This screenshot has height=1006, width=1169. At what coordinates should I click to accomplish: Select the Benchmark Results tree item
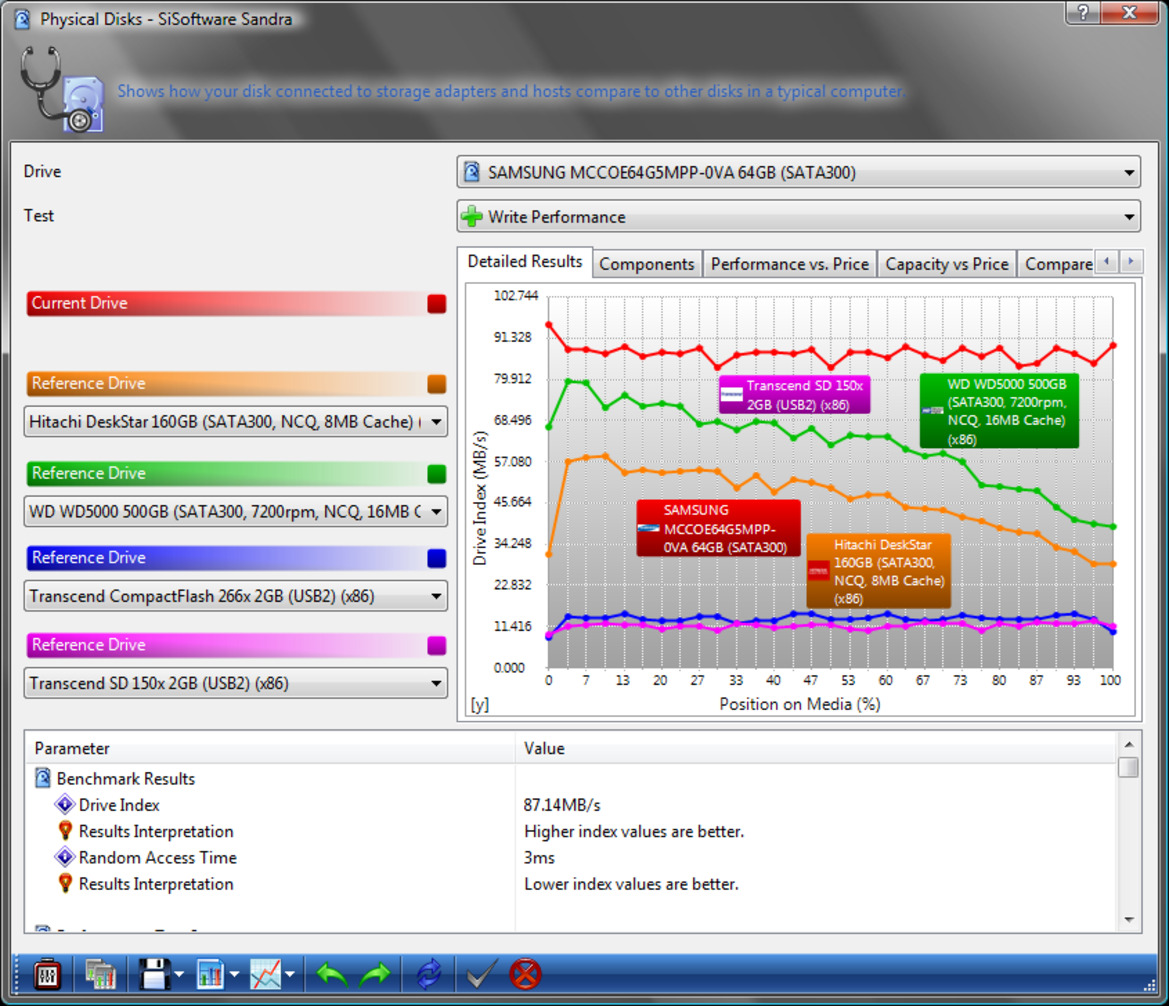click(x=125, y=779)
